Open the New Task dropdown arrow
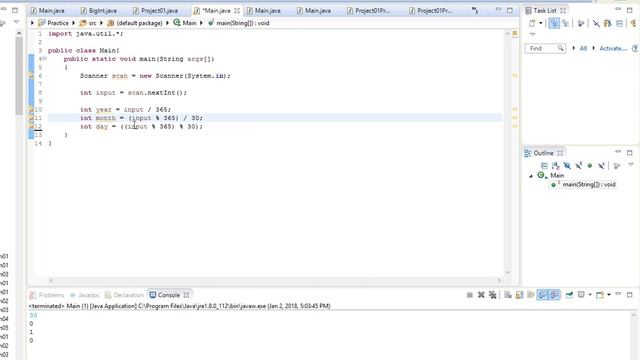The width and height of the screenshot is (640, 360). click(x=541, y=23)
